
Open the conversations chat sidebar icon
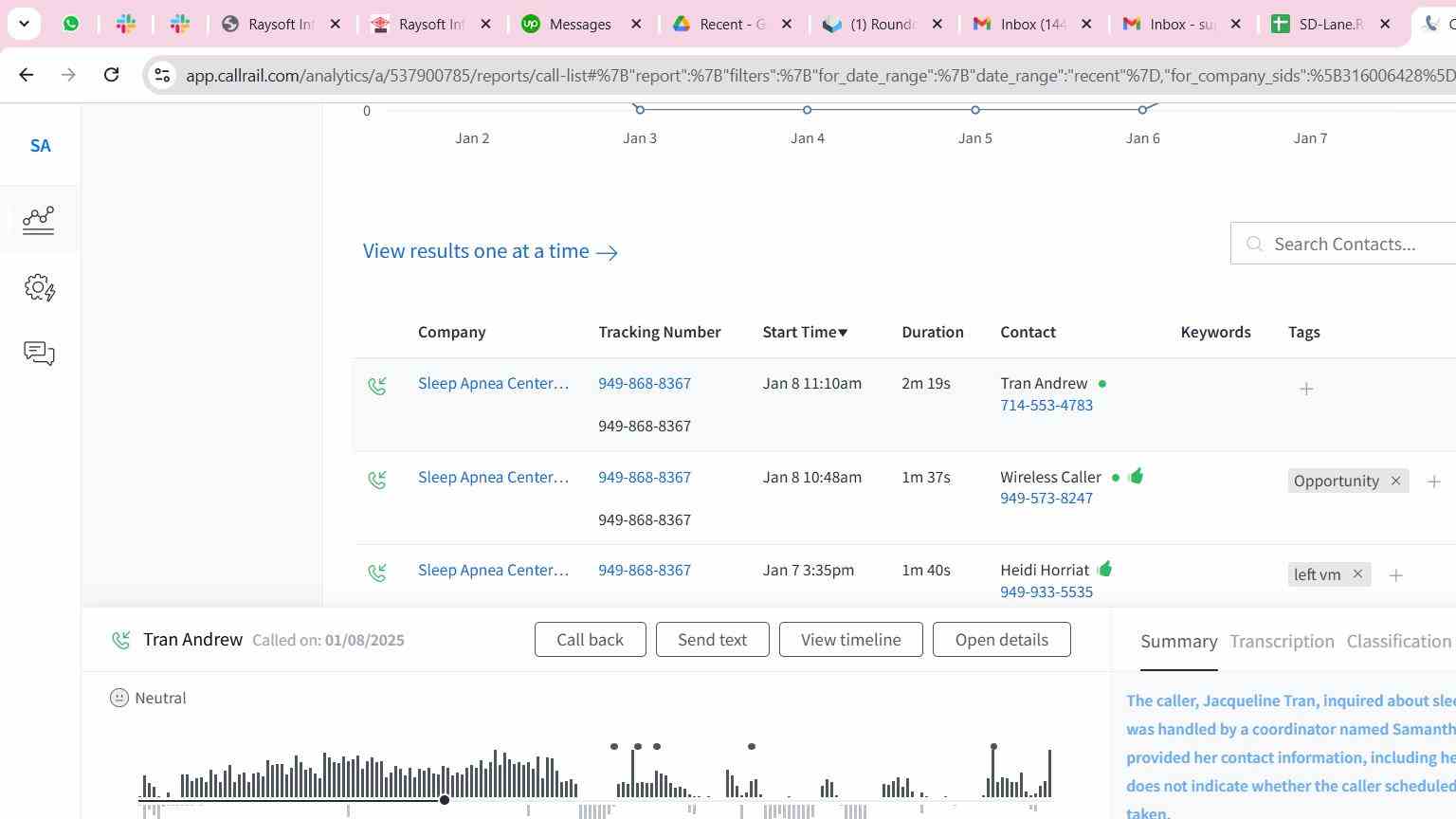[39, 354]
